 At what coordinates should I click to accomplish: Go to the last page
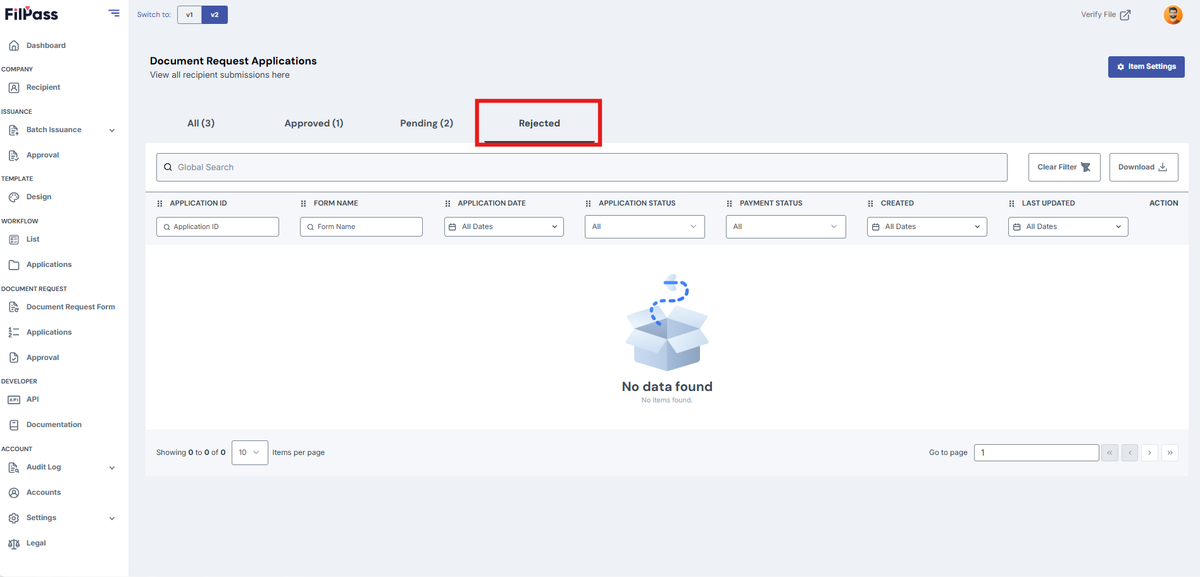click(x=1170, y=453)
